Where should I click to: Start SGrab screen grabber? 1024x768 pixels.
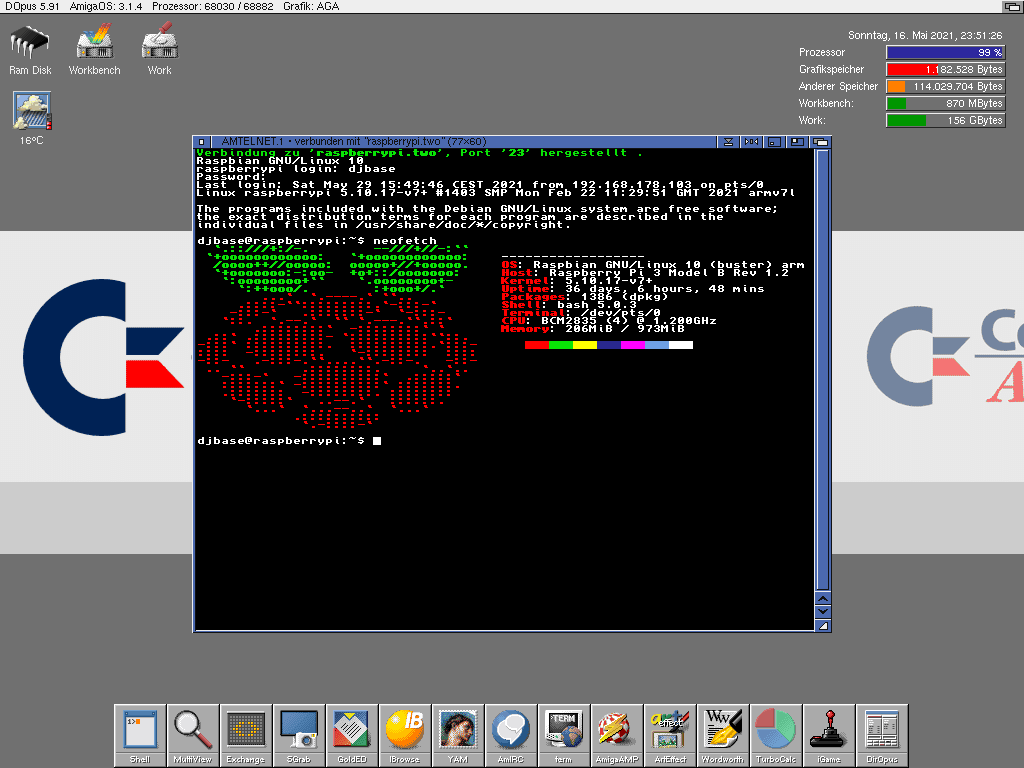coord(298,735)
